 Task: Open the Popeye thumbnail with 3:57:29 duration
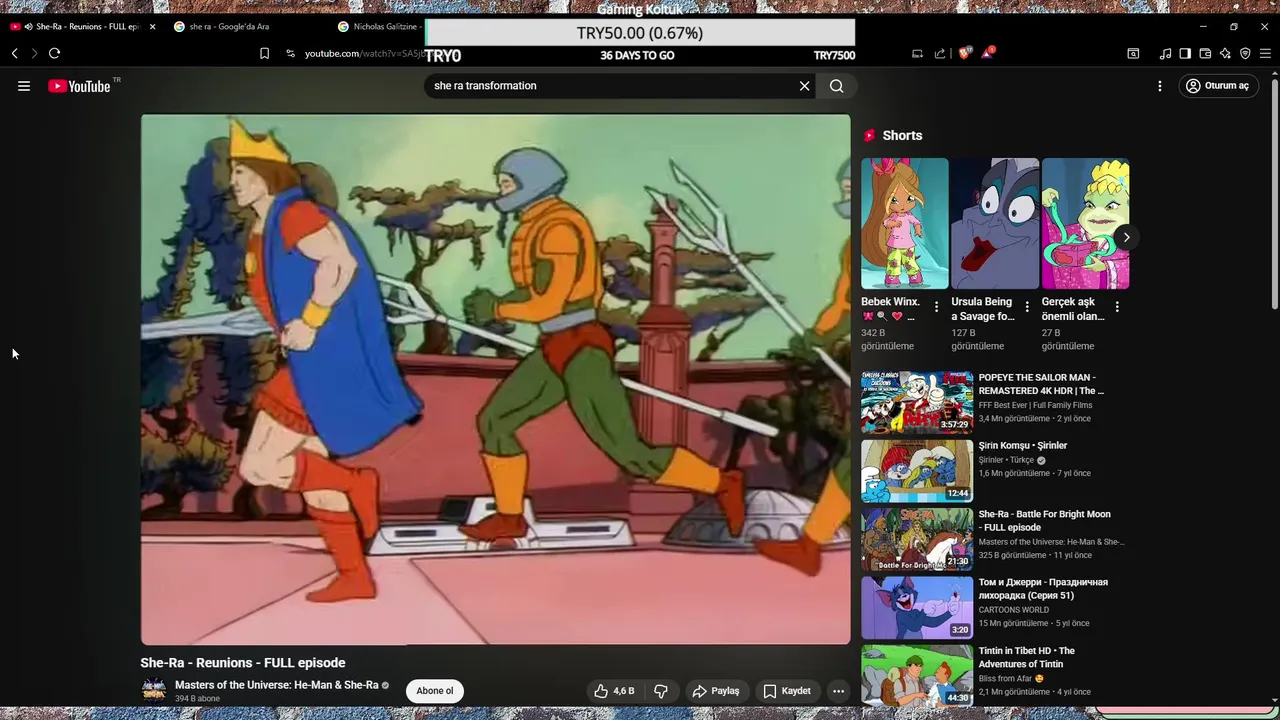pyautogui.click(x=917, y=402)
